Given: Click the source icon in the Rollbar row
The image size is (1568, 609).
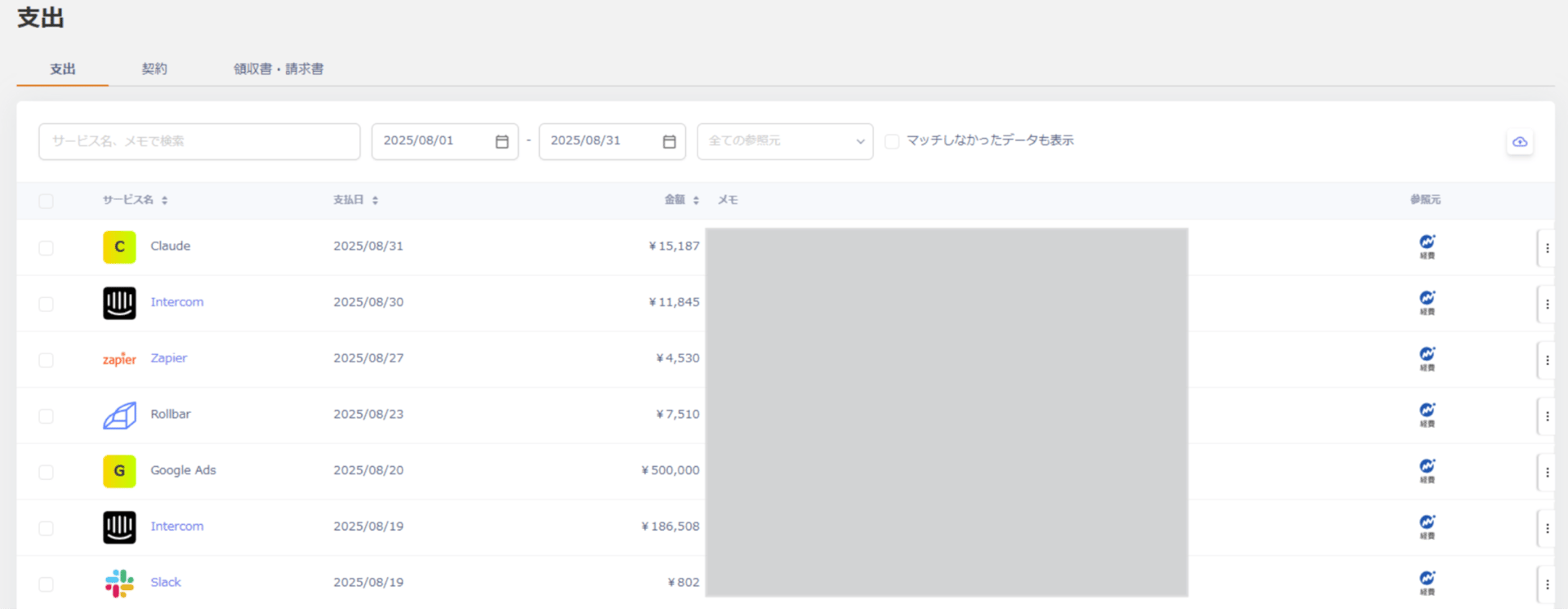Looking at the screenshot, I should point(1427,415).
